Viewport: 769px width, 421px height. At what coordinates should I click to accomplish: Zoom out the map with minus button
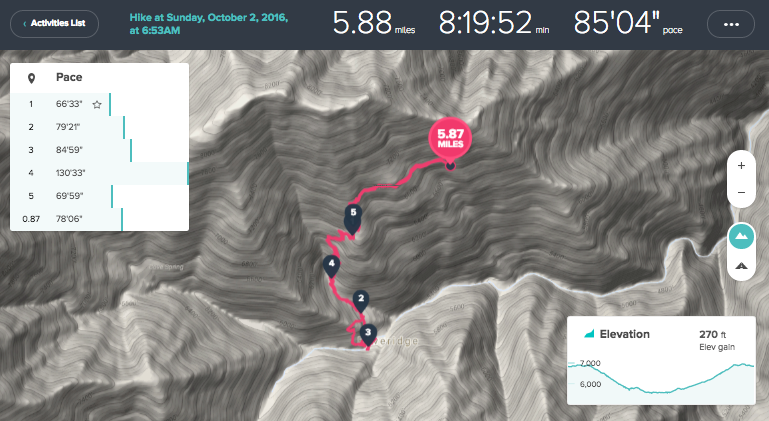(741, 192)
